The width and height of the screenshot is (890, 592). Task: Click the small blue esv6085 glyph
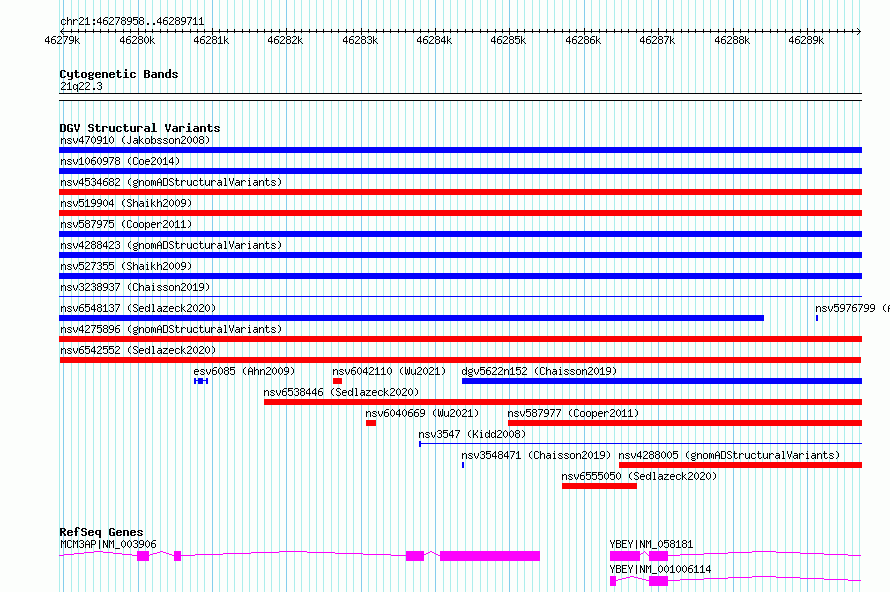[201, 381]
